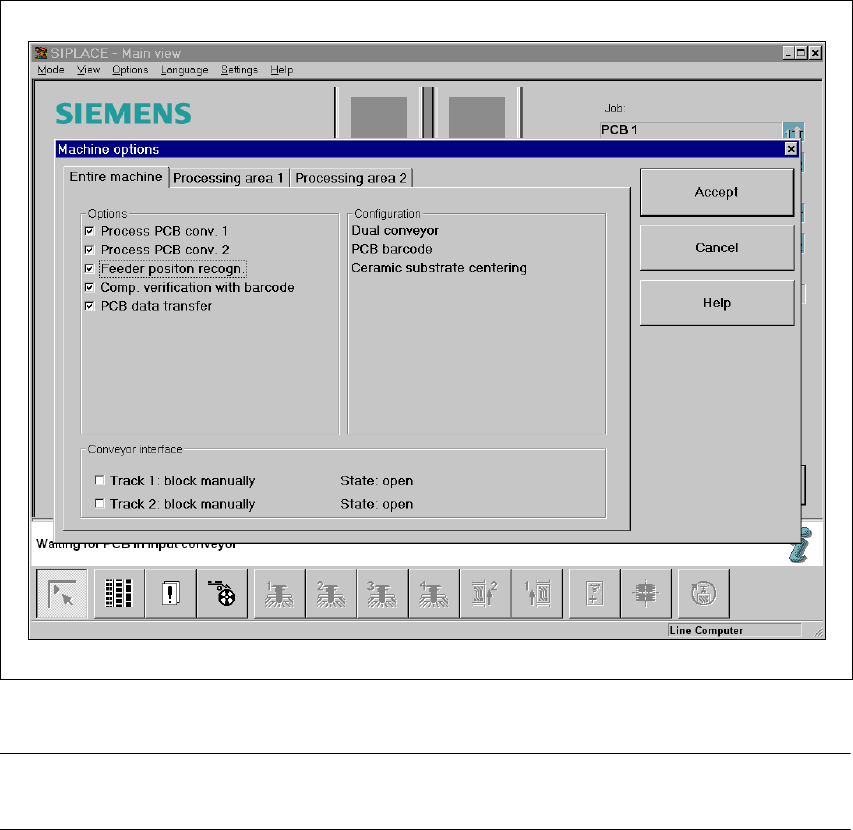
Task: Click the blue information 'i' icon
Action: (800, 545)
